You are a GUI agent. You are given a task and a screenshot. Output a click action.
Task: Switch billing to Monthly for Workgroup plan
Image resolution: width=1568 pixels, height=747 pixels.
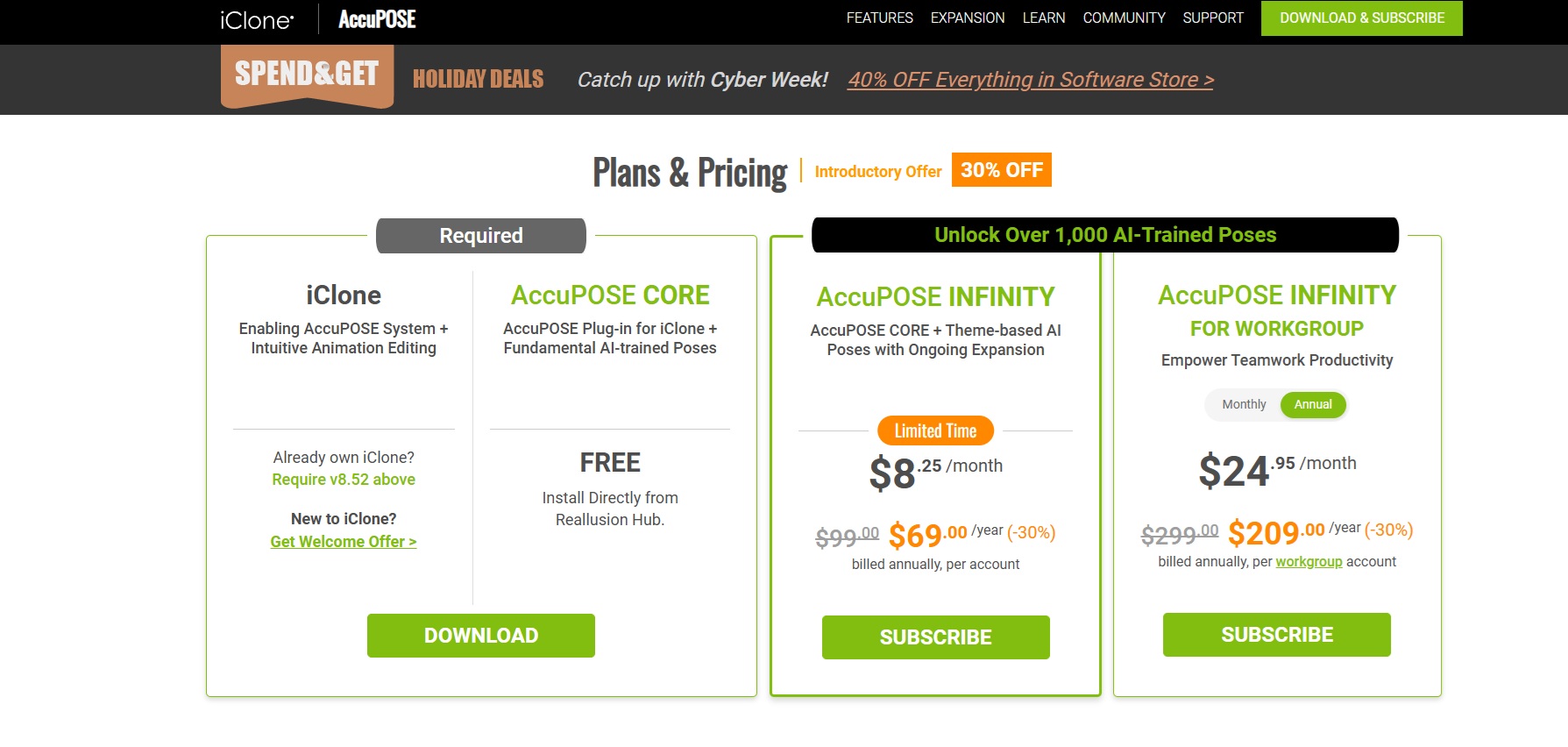click(1242, 404)
